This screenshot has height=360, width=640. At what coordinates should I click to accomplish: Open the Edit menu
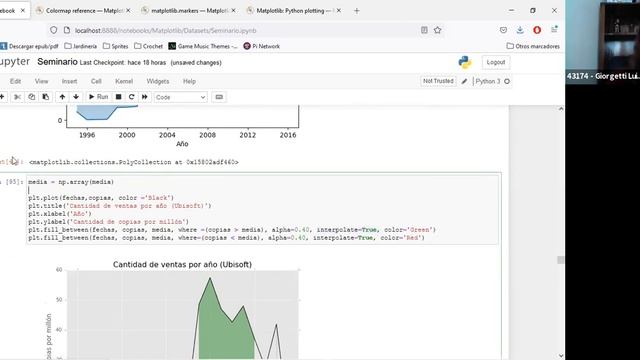click(16, 81)
